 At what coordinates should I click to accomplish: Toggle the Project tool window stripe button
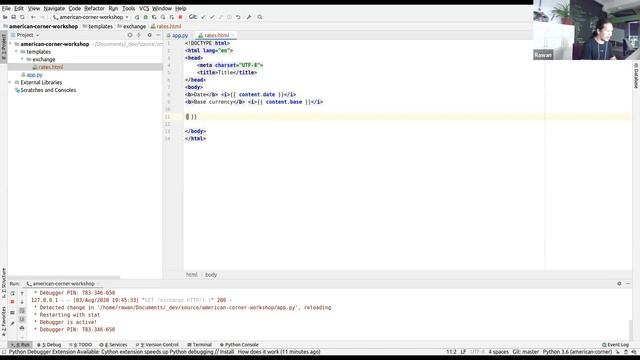(x=4, y=47)
